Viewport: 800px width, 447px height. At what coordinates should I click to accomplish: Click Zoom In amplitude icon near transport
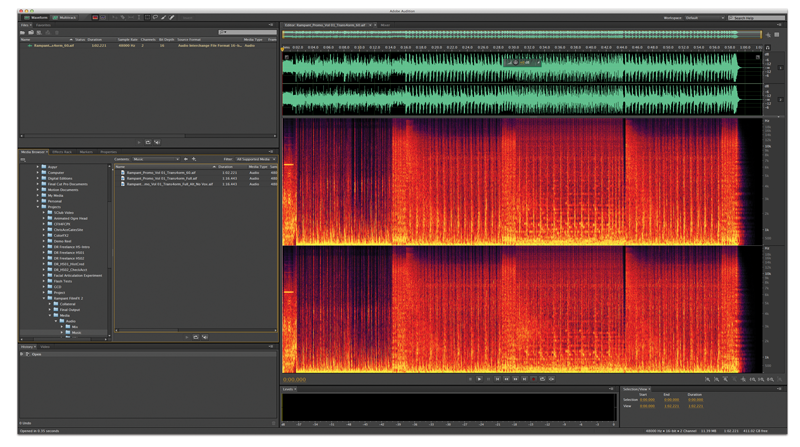(x=708, y=379)
